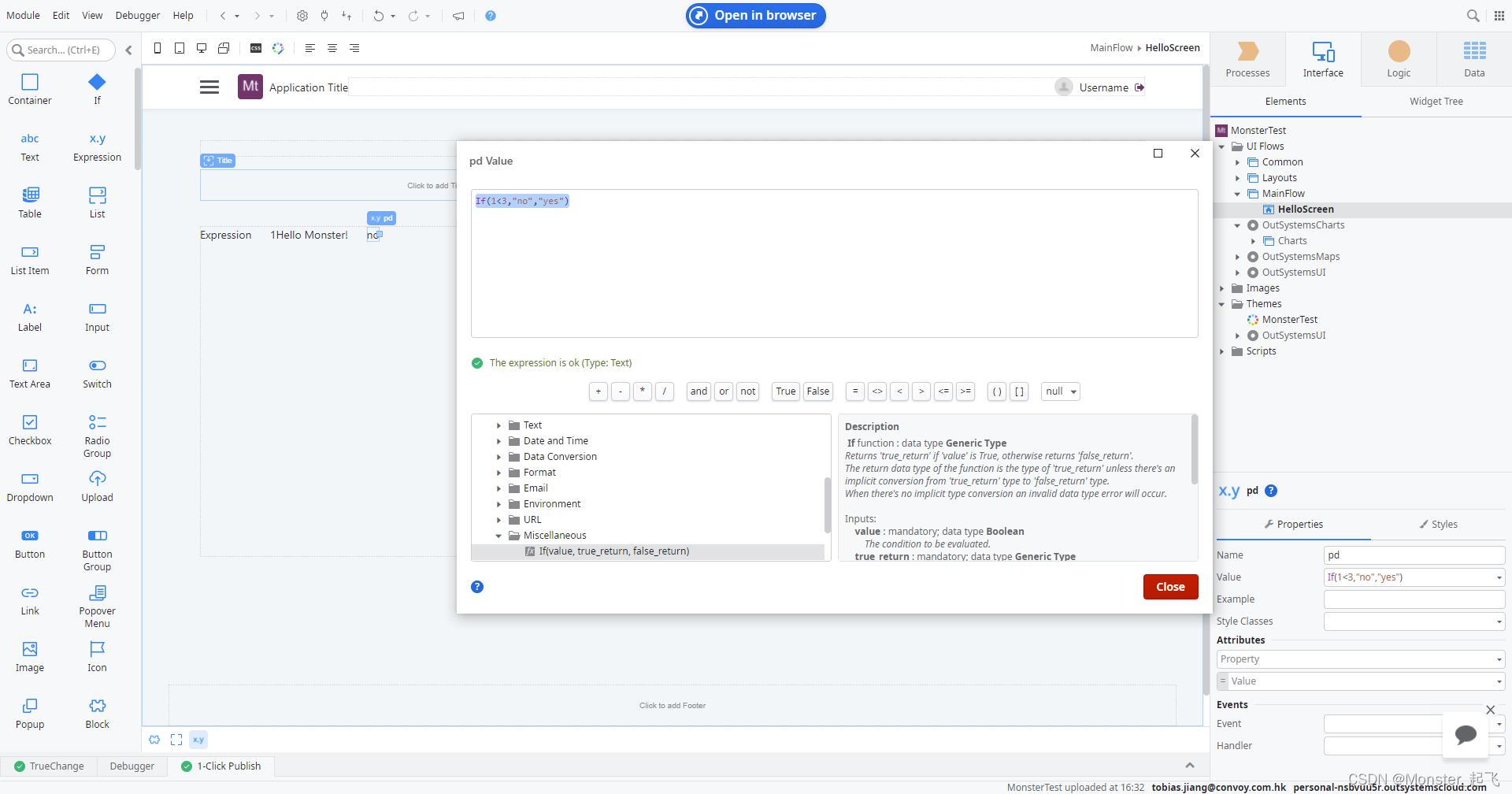
Task: Click the Name property input field
Action: pos(1414,555)
